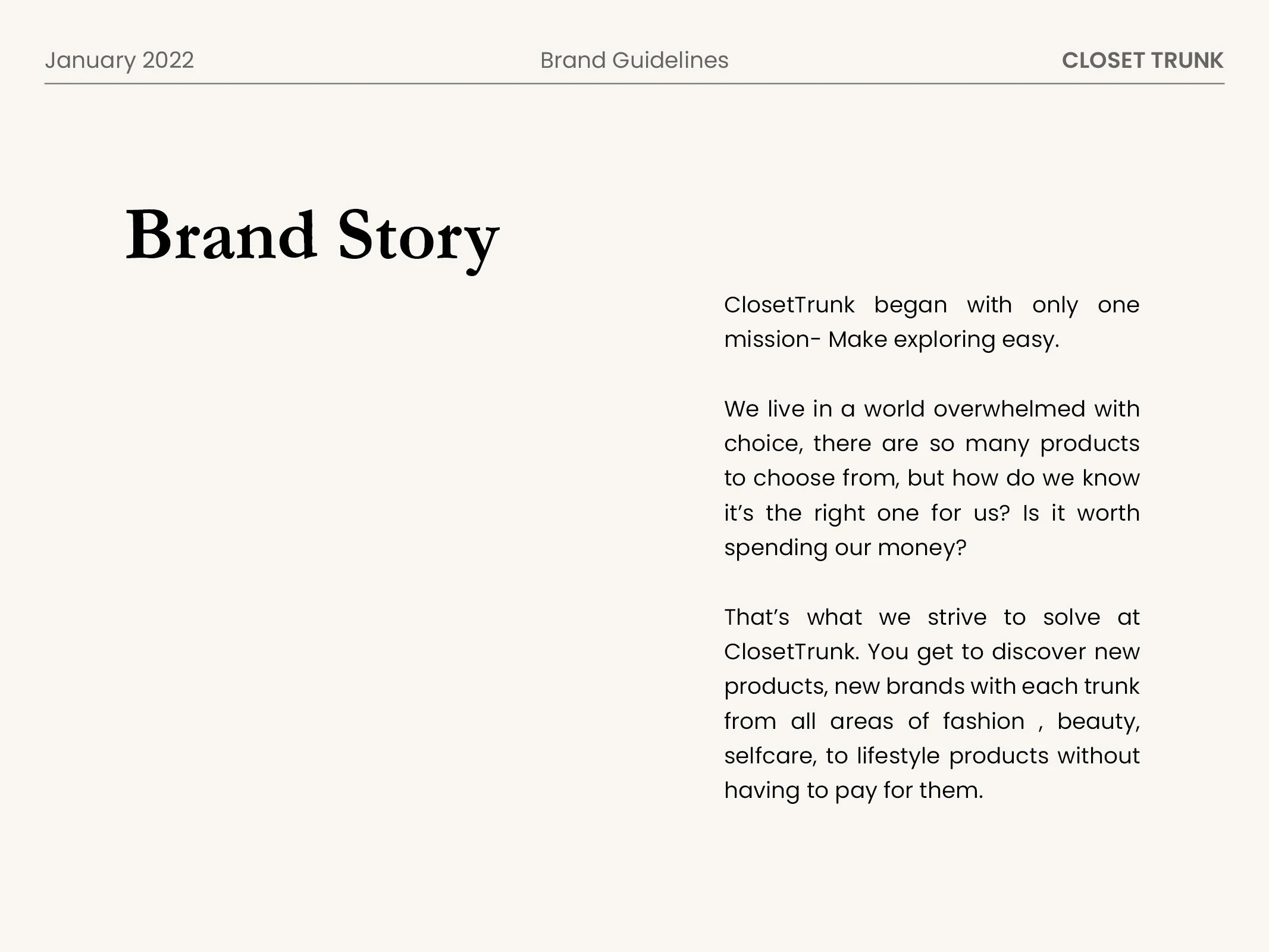The height and width of the screenshot is (952, 1269).
Task: Click the phrase "Make exploring easy."
Action: tap(944, 340)
